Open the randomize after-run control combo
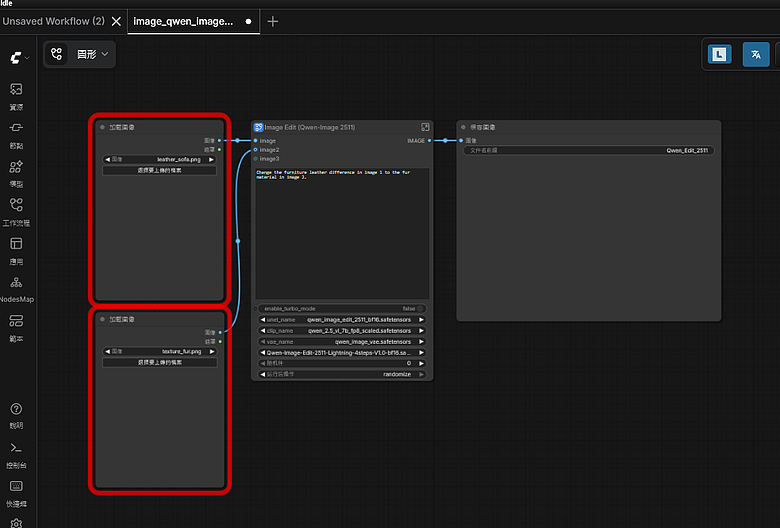The height and width of the screenshot is (528, 780). click(342, 374)
